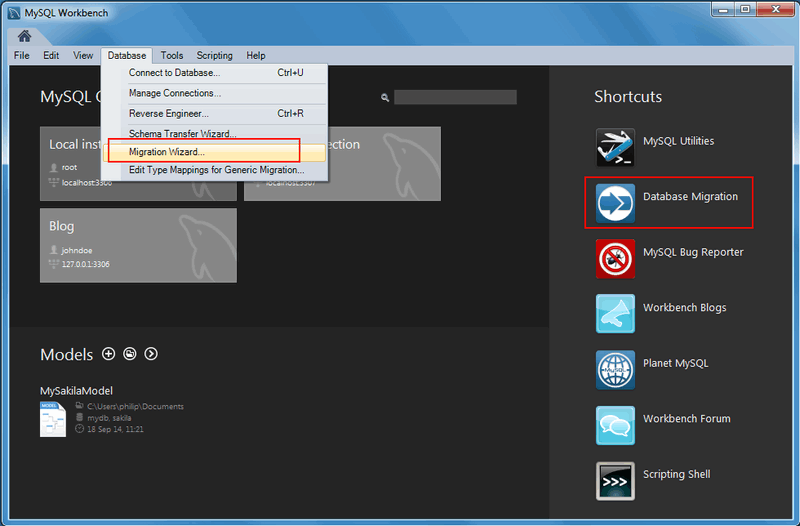
Task: Open Workbench Forum chat bubbles icon
Action: 615,425
